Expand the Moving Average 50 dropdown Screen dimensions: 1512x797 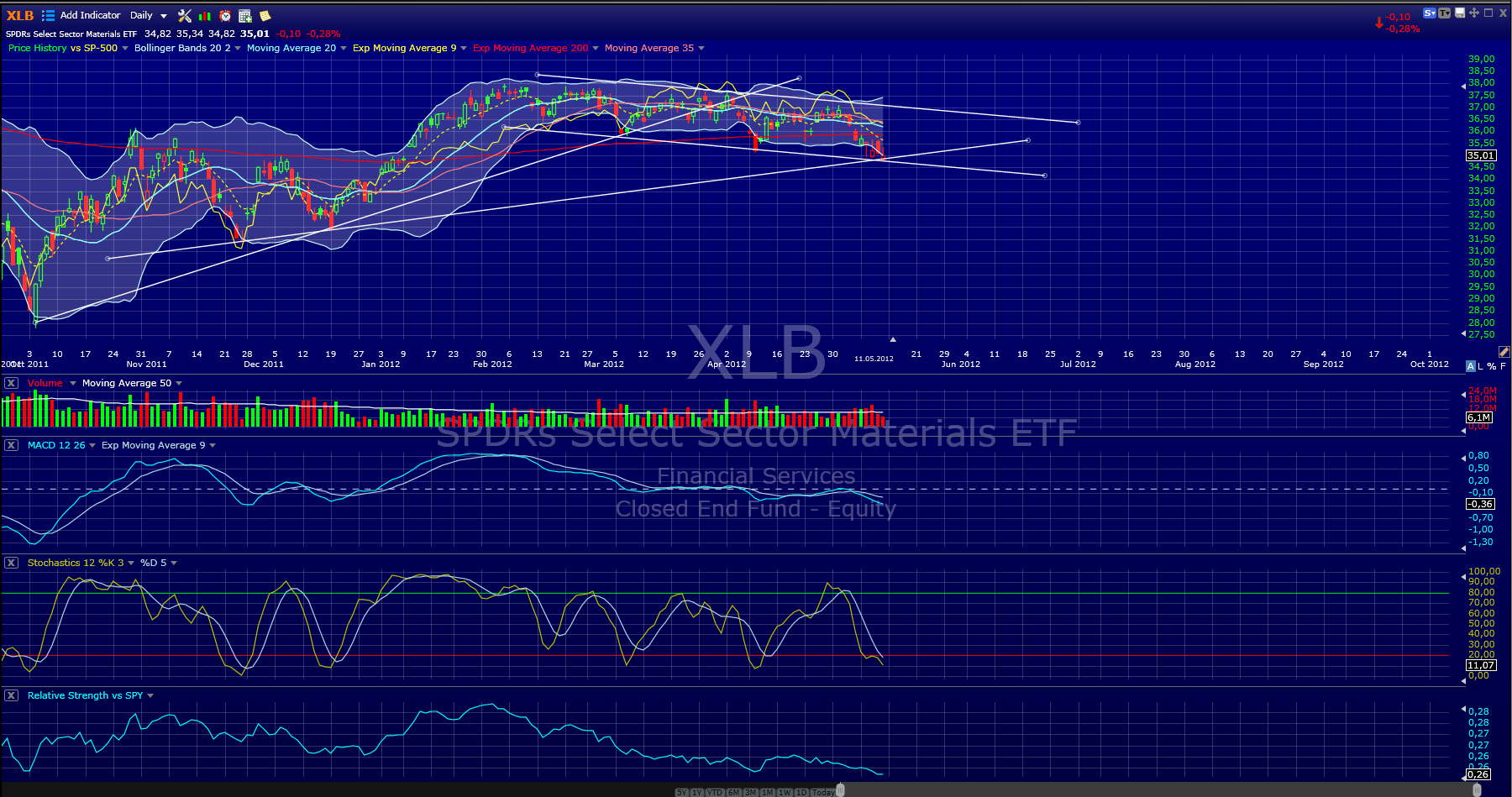179,383
